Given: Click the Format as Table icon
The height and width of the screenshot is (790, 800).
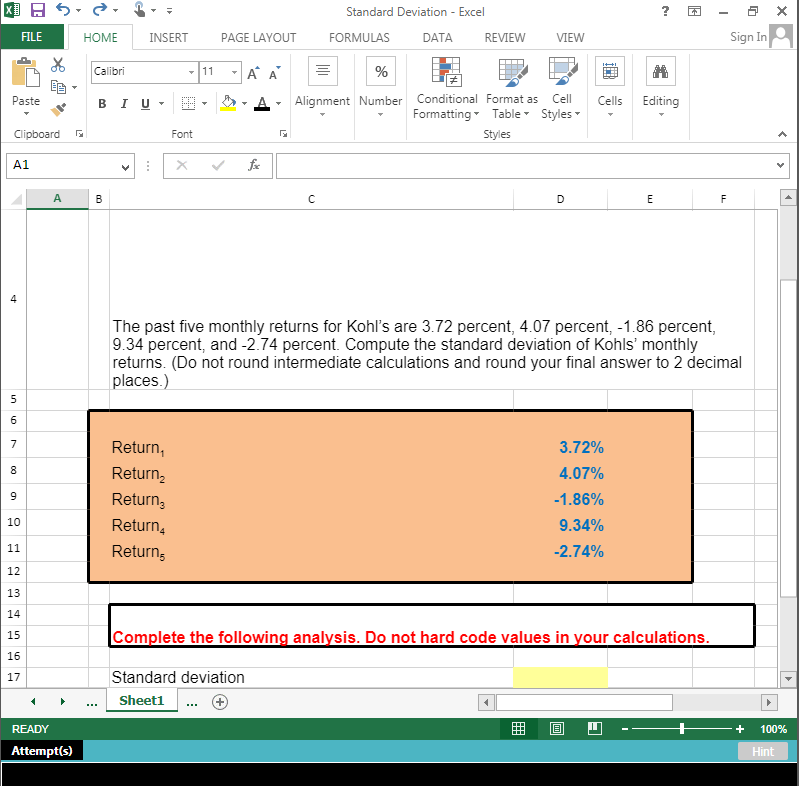Looking at the screenshot, I should point(512,72).
